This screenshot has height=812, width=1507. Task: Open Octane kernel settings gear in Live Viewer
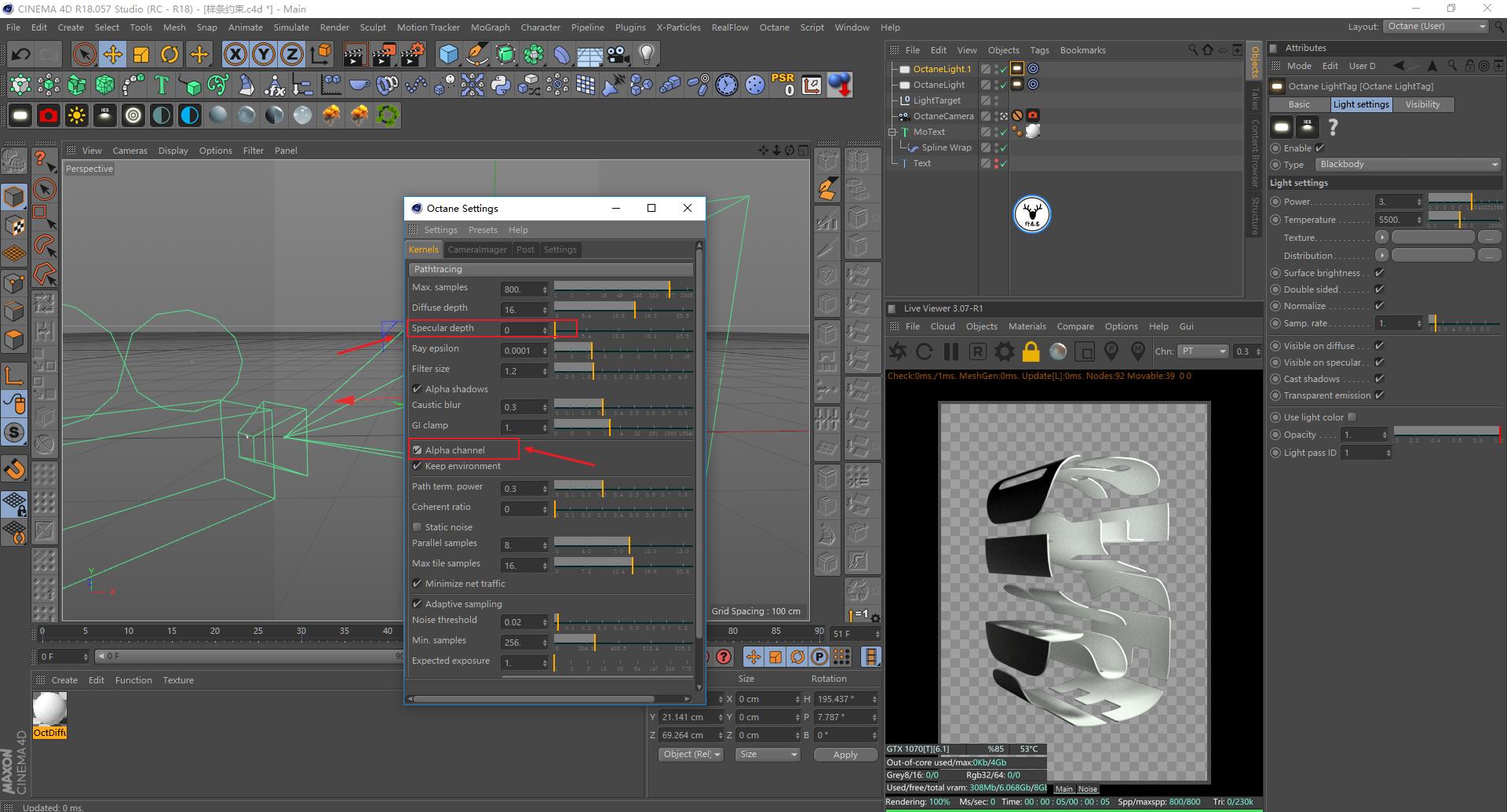1005,351
